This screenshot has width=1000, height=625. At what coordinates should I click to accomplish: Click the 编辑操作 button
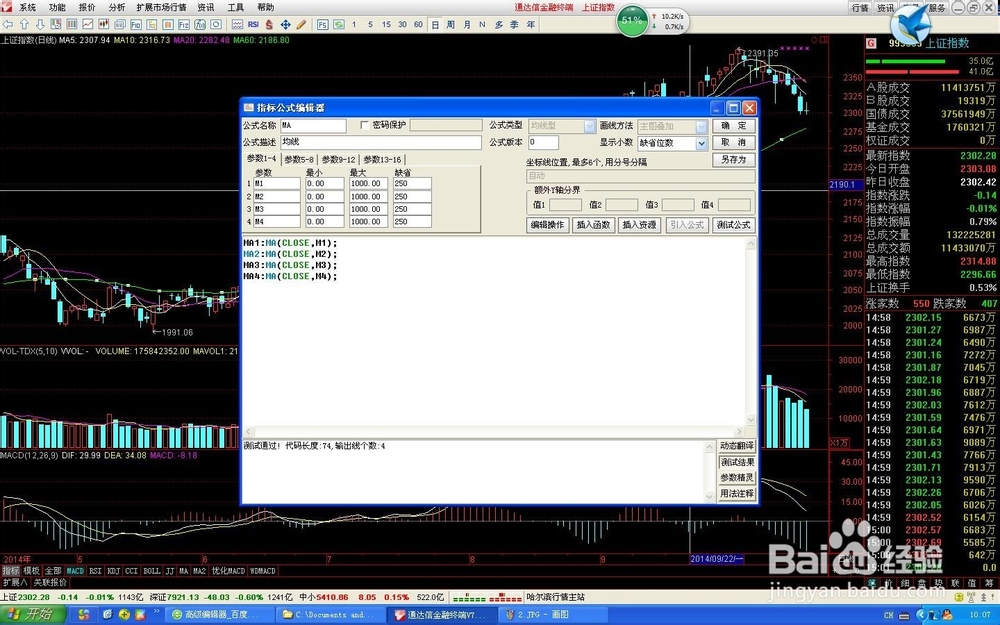547,224
